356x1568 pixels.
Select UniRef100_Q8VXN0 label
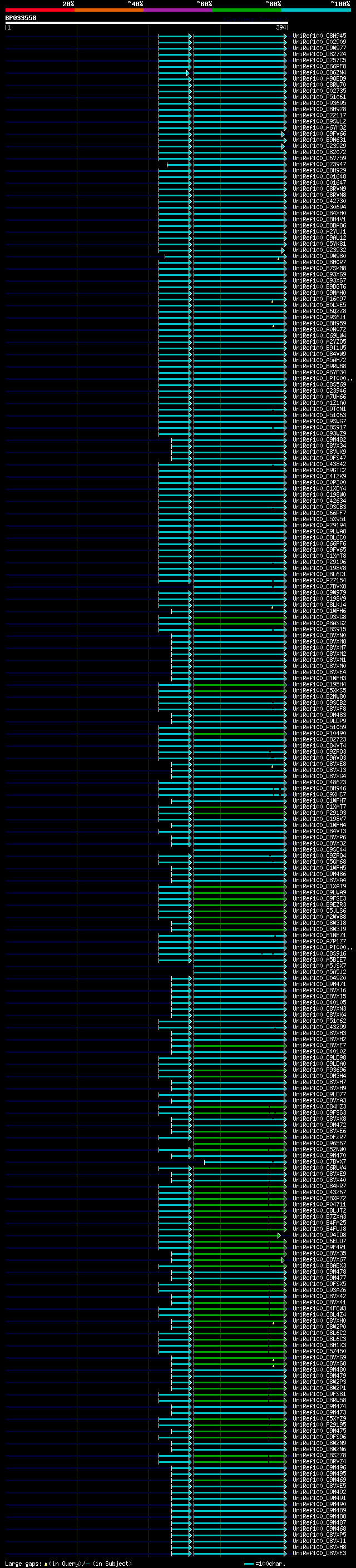click(x=319, y=635)
